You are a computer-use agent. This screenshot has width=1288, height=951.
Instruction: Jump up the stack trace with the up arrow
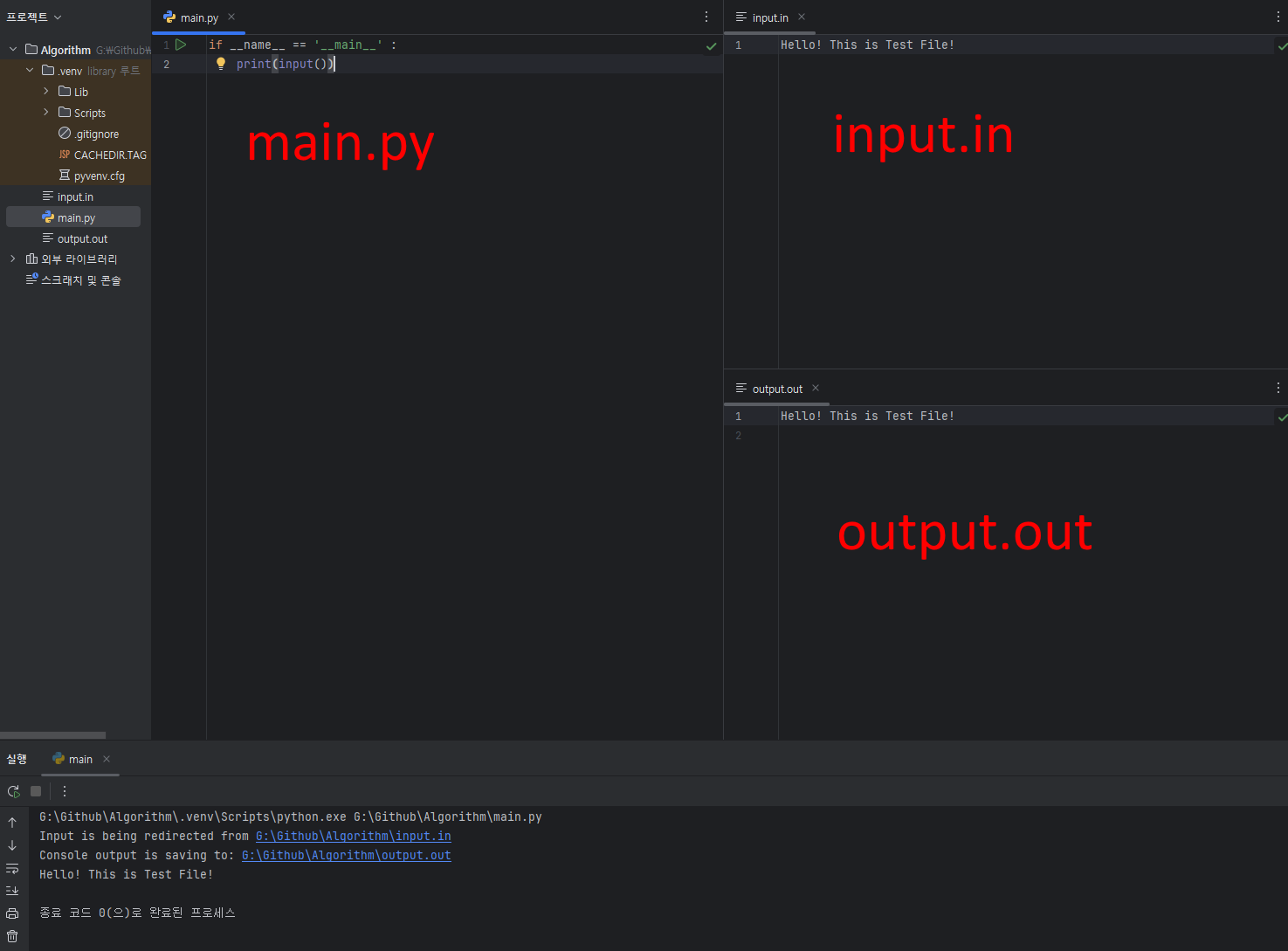[x=12, y=823]
